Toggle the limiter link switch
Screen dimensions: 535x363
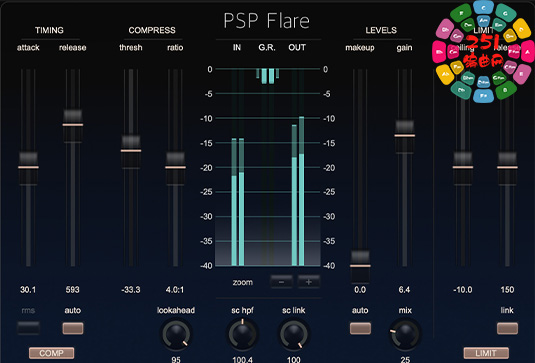(x=507, y=328)
